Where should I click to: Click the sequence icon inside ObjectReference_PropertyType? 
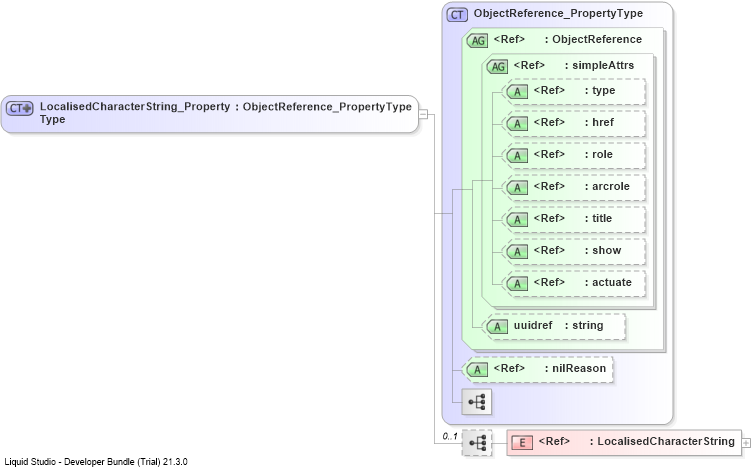(x=477, y=401)
